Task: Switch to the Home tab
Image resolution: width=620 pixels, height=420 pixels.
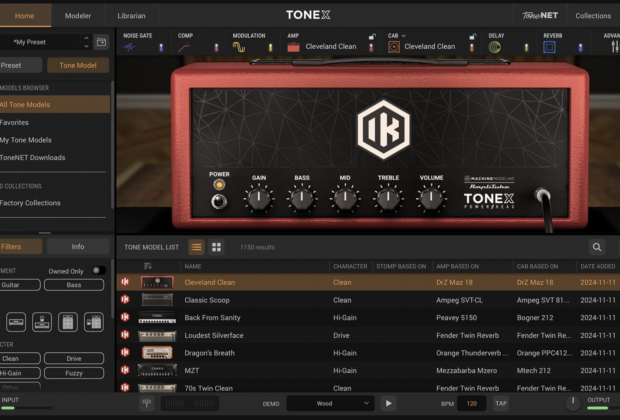Action: 25,16
